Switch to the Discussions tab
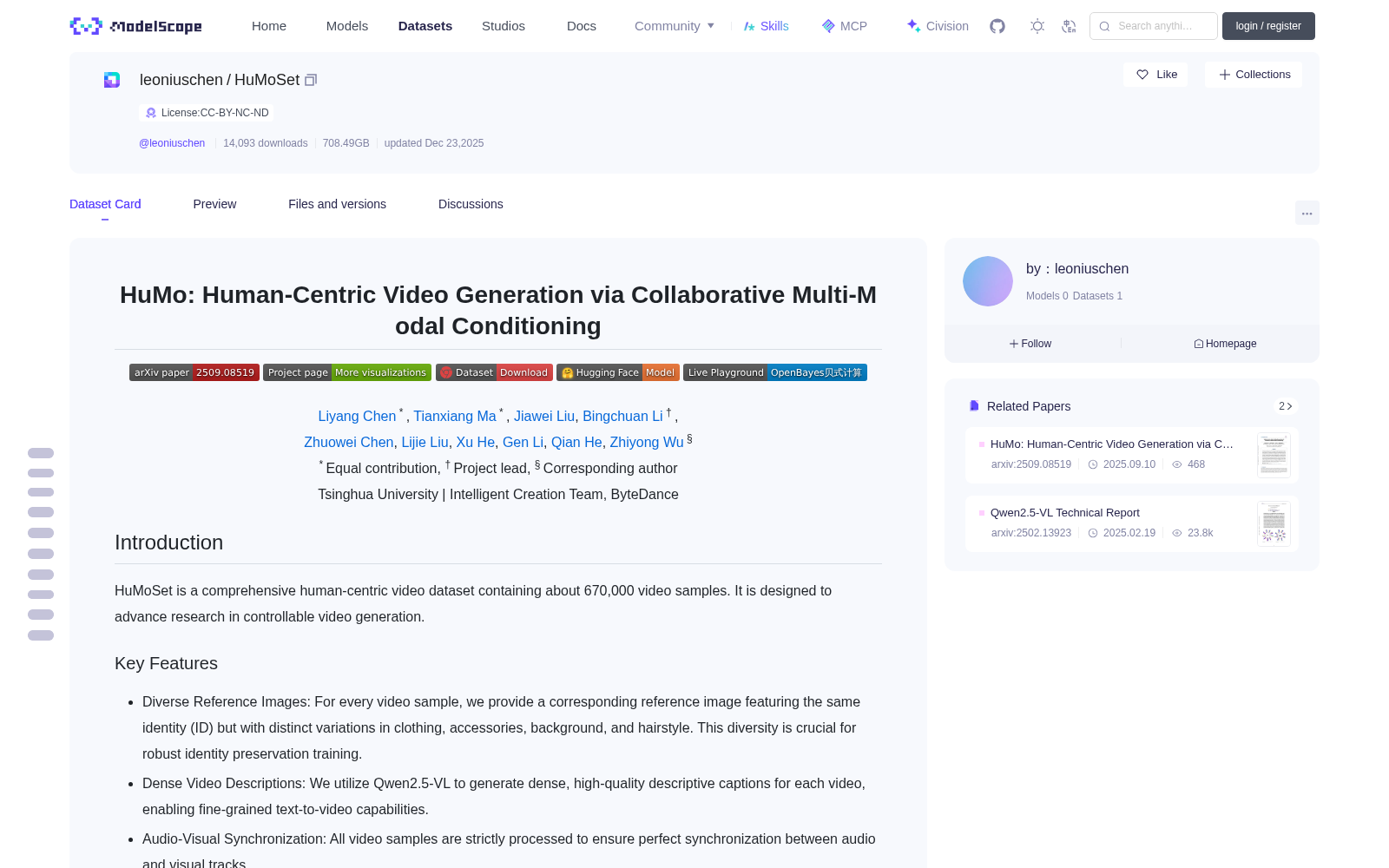 471,204
